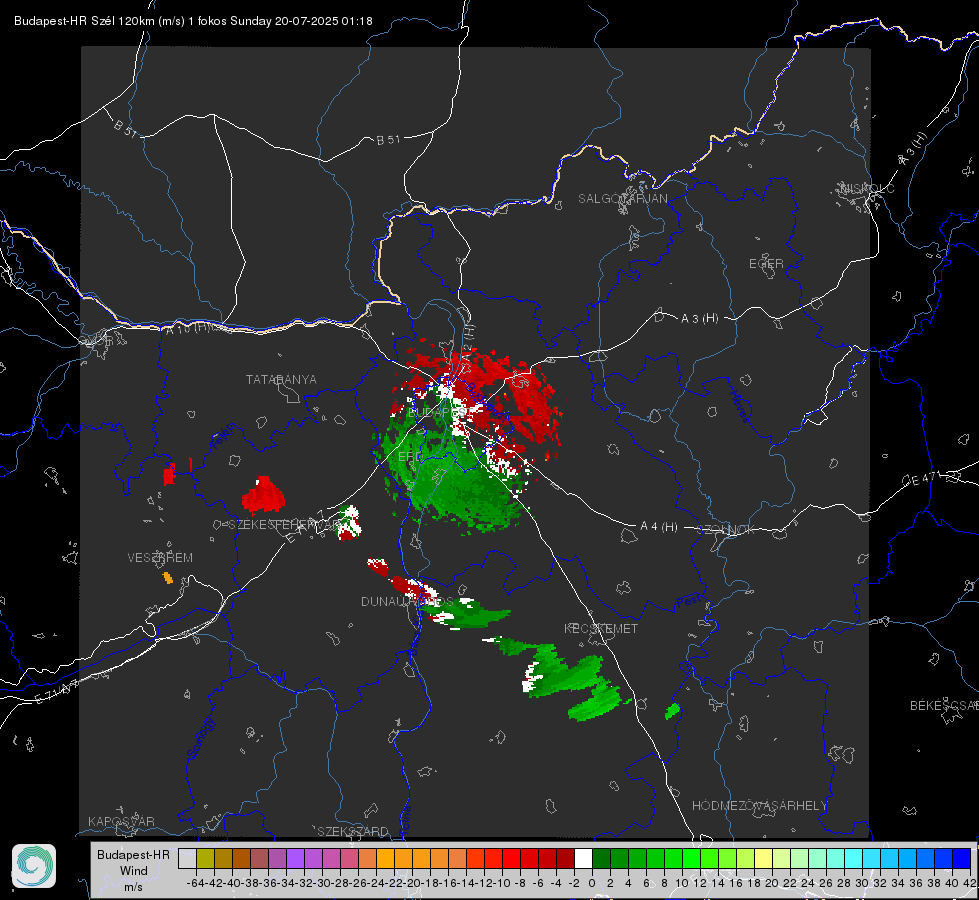Click the Budapest-HR Wind m/s legend label

(x=133, y=871)
